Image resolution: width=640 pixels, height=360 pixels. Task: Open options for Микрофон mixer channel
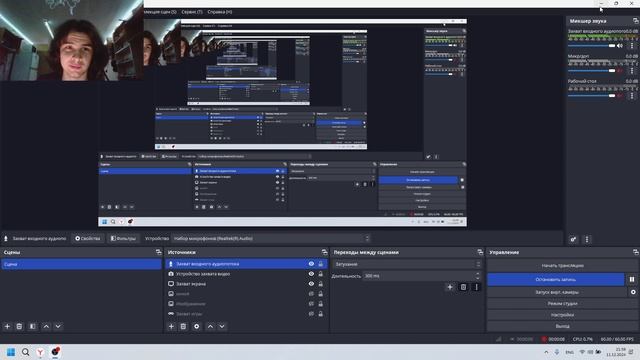pyautogui.click(x=632, y=71)
